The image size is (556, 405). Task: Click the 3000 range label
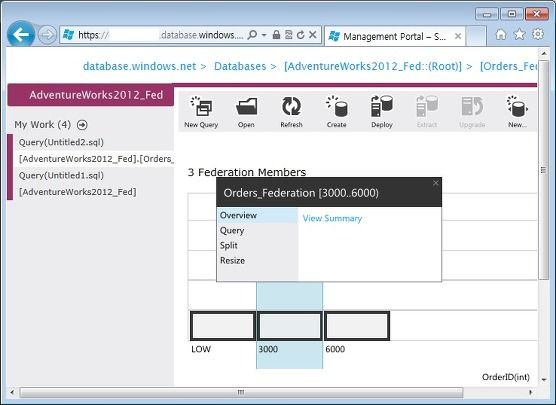[x=268, y=349]
